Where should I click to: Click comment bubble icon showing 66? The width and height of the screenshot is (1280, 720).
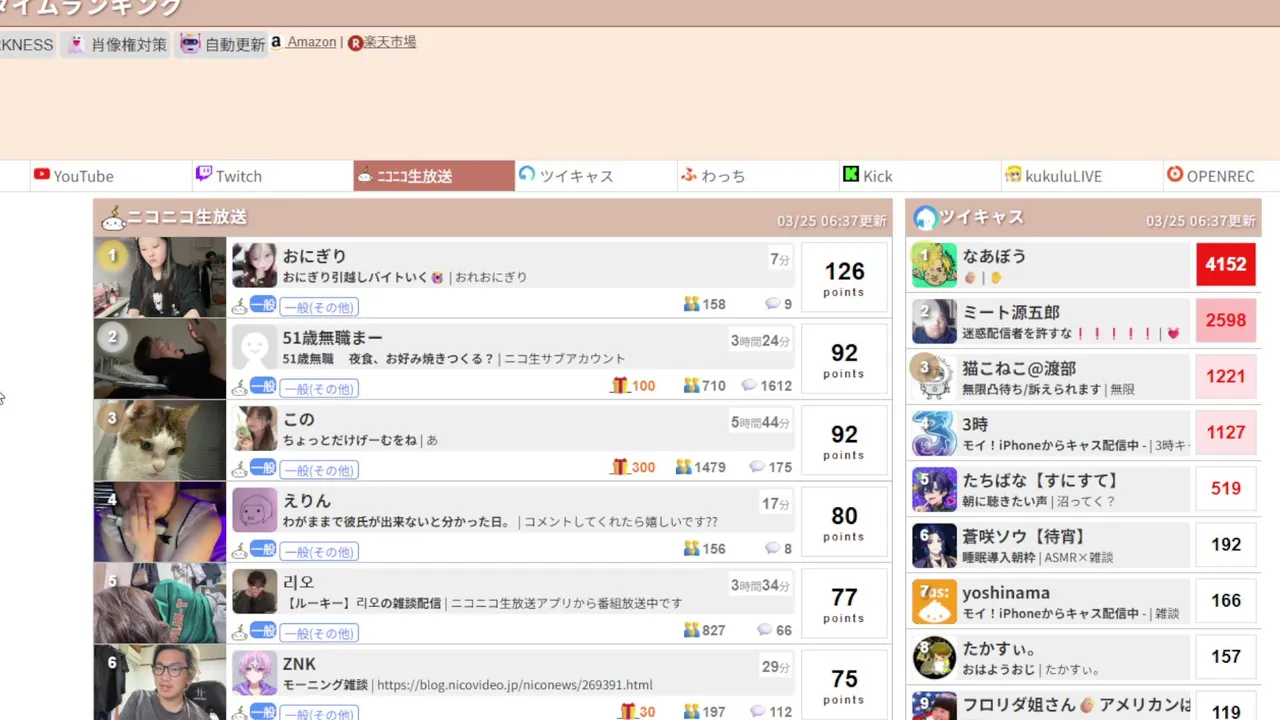(x=765, y=630)
